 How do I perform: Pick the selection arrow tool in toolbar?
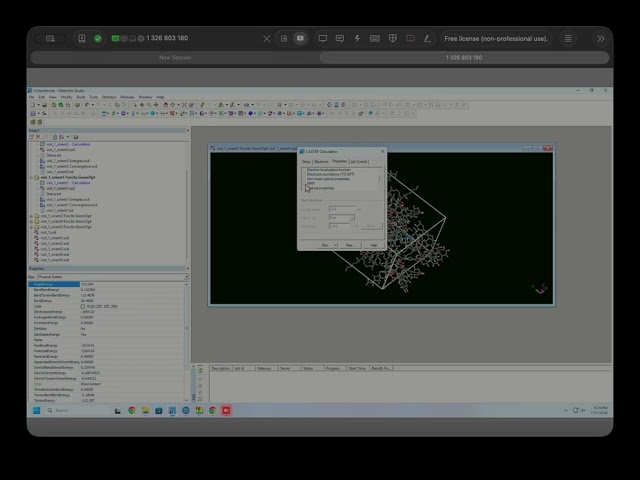(135, 105)
